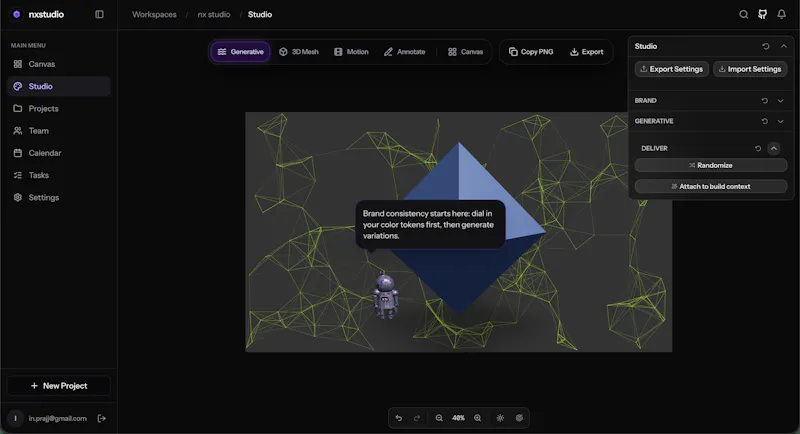
Task: Switch to Canvas mode tab in toolbar
Action: pyautogui.click(x=465, y=52)
